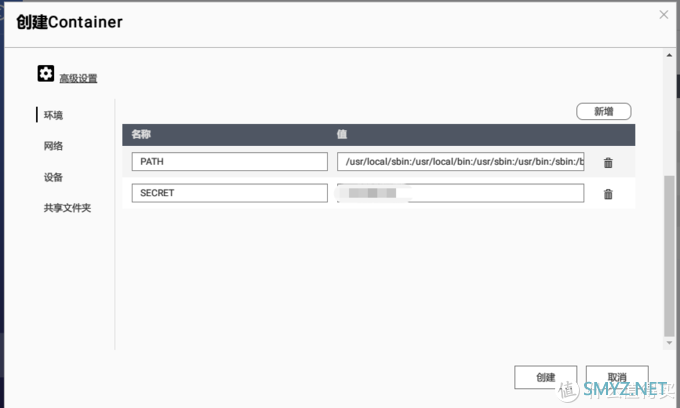Edit the SECRET value field
The width and height of the screenshot is (680, 408).
click(x=461, y=193)
